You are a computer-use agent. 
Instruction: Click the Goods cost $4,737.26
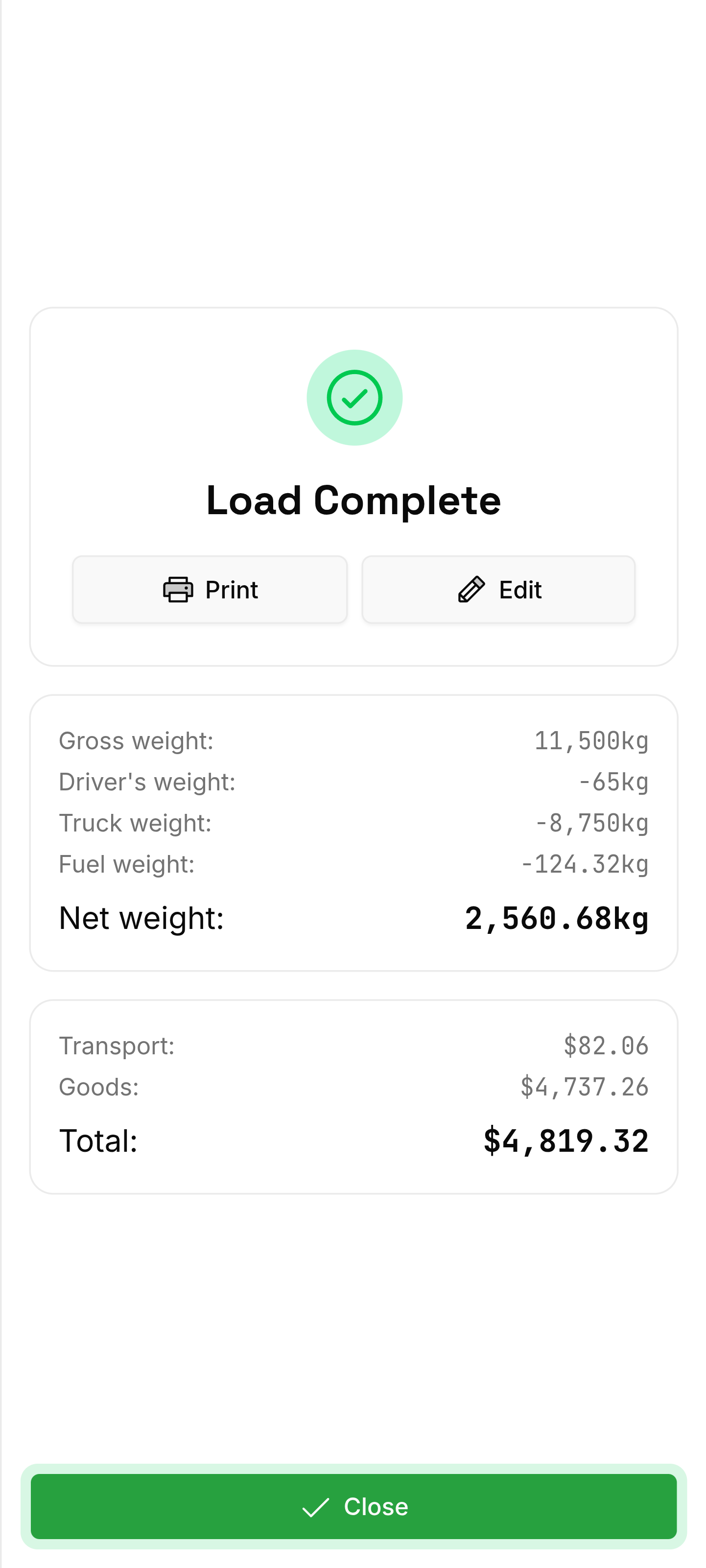tap(584, 1087)
